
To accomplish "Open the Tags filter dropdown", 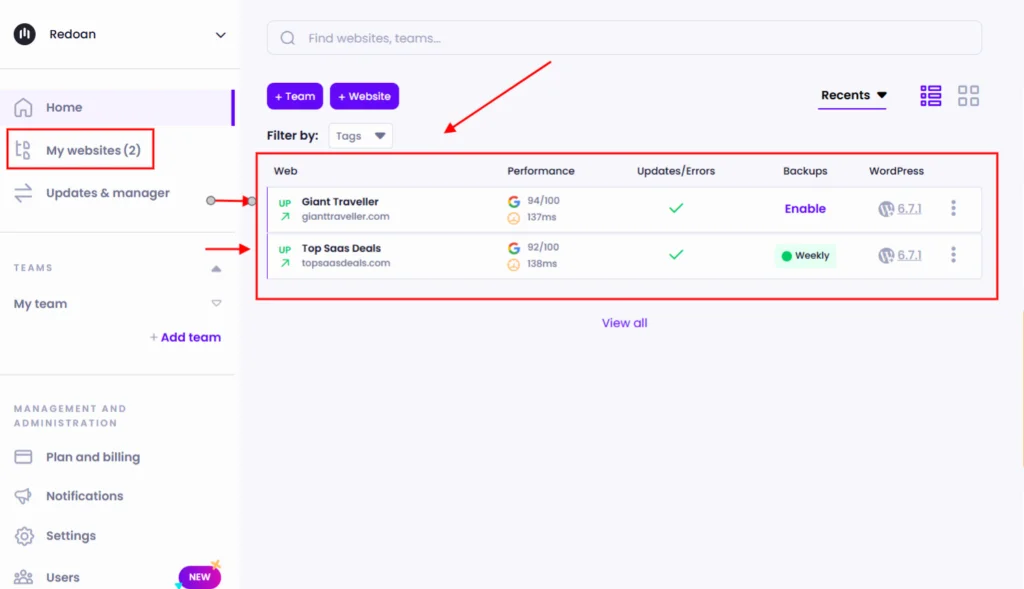I will pos(360,136).
